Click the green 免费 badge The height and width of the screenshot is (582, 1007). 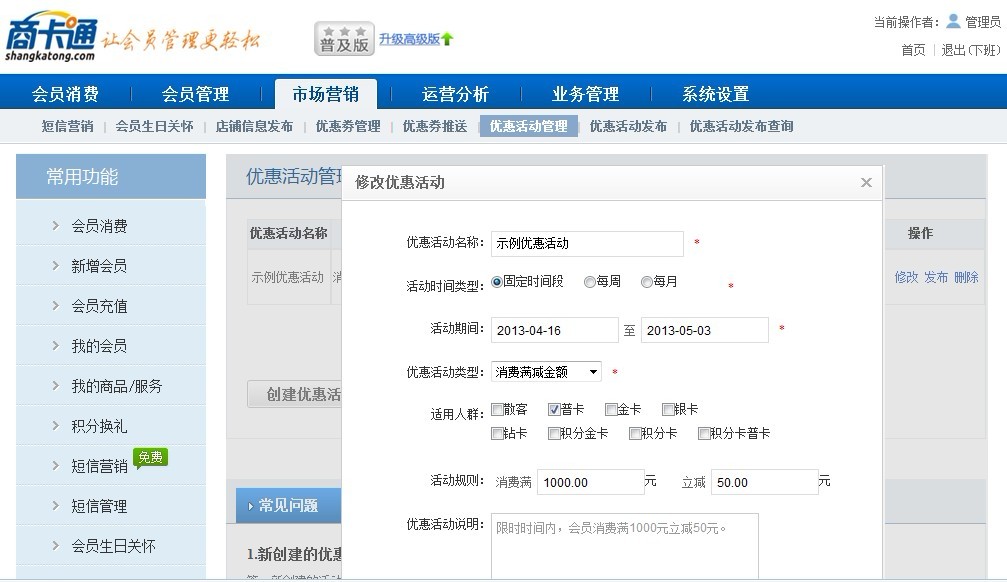152,458
